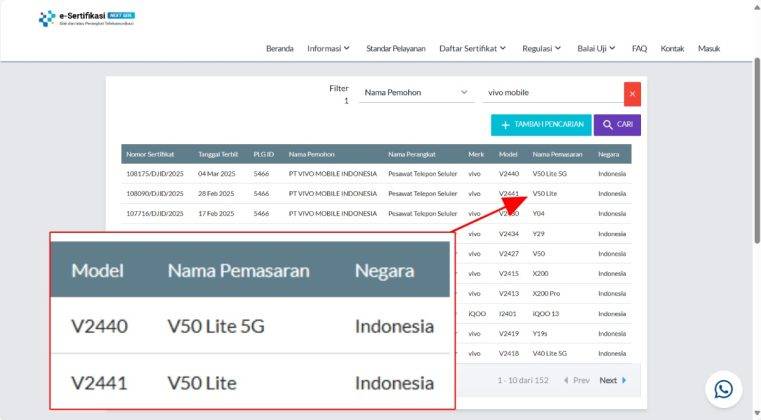Screen dimensions: 761x420
Task: Click the Merk column header
Action: pos(476,154)
